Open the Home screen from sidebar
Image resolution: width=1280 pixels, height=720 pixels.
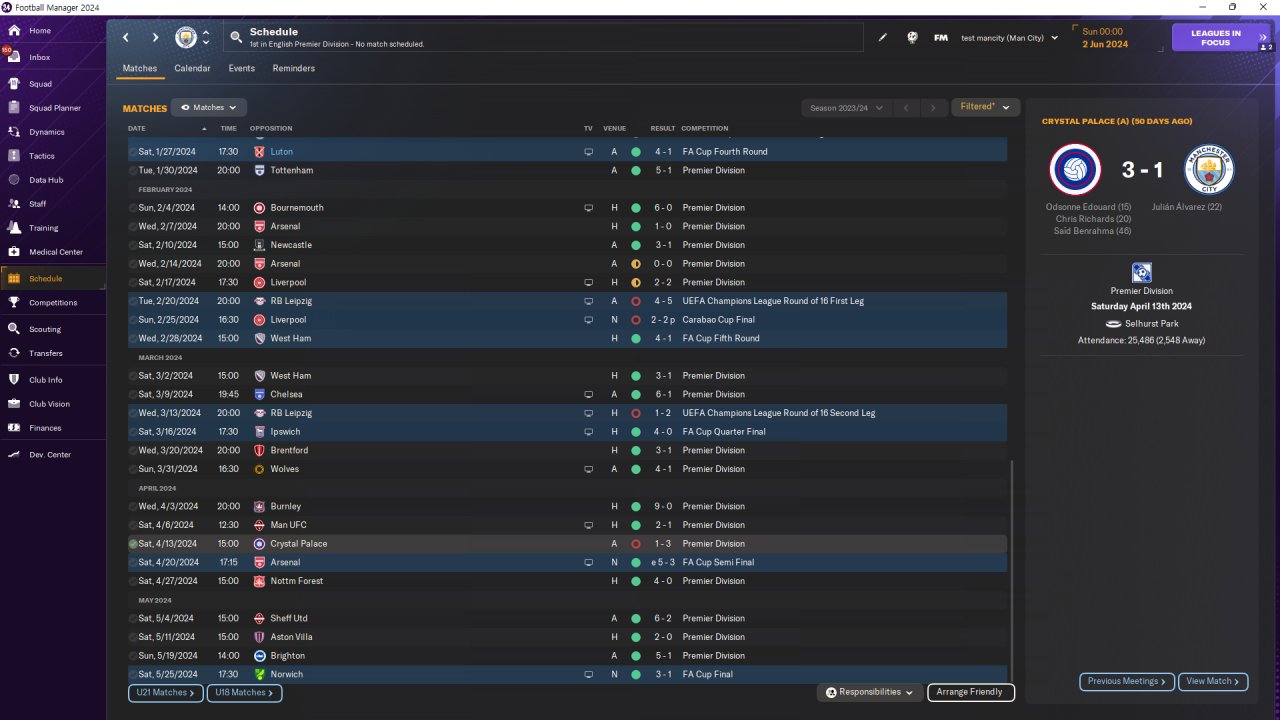pos(40,31)
